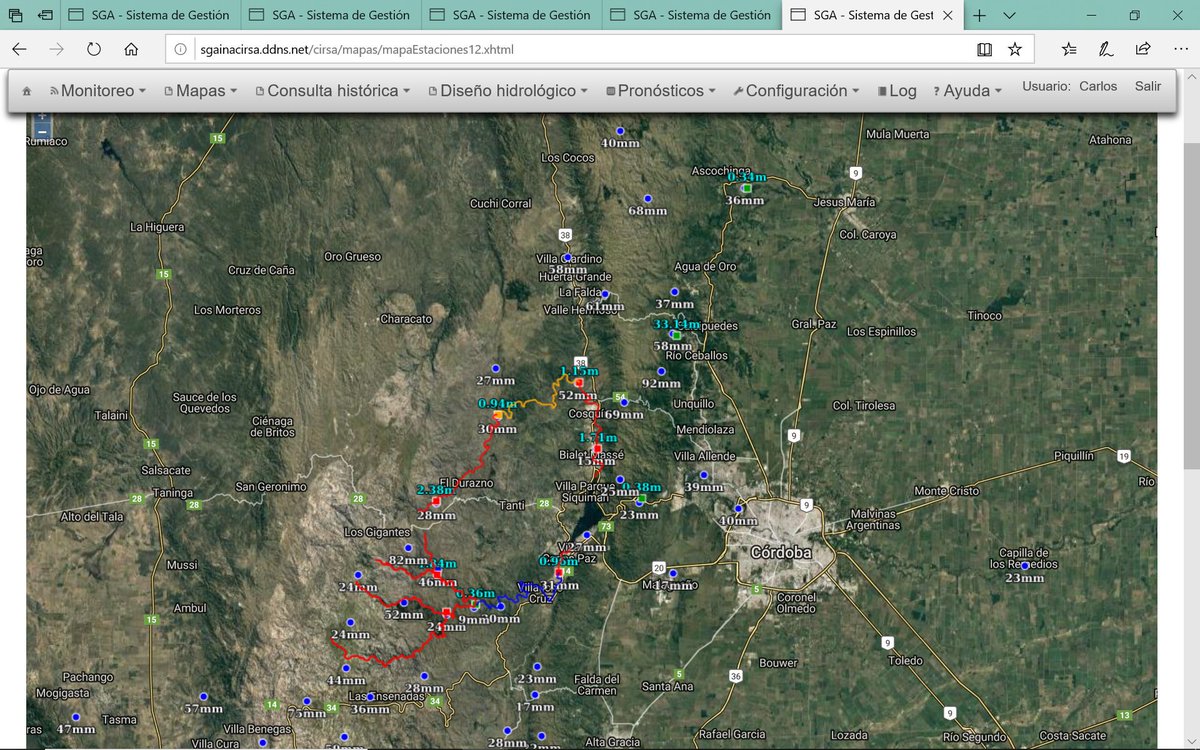Image resolution: width=1200 pixels, height=750 pixels.
Task: Click the 27mm rainfall label west of Cosquín
Action: point(495,381)
